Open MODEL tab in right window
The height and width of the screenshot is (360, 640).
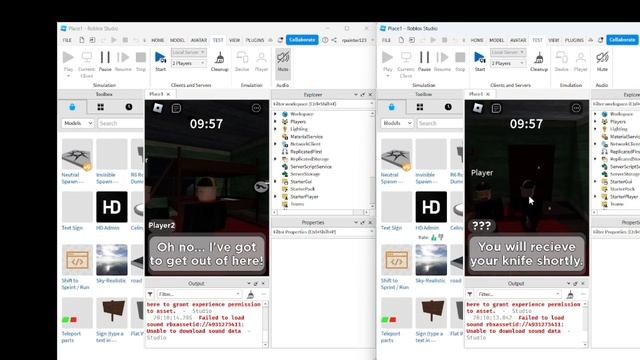[496, 40]
